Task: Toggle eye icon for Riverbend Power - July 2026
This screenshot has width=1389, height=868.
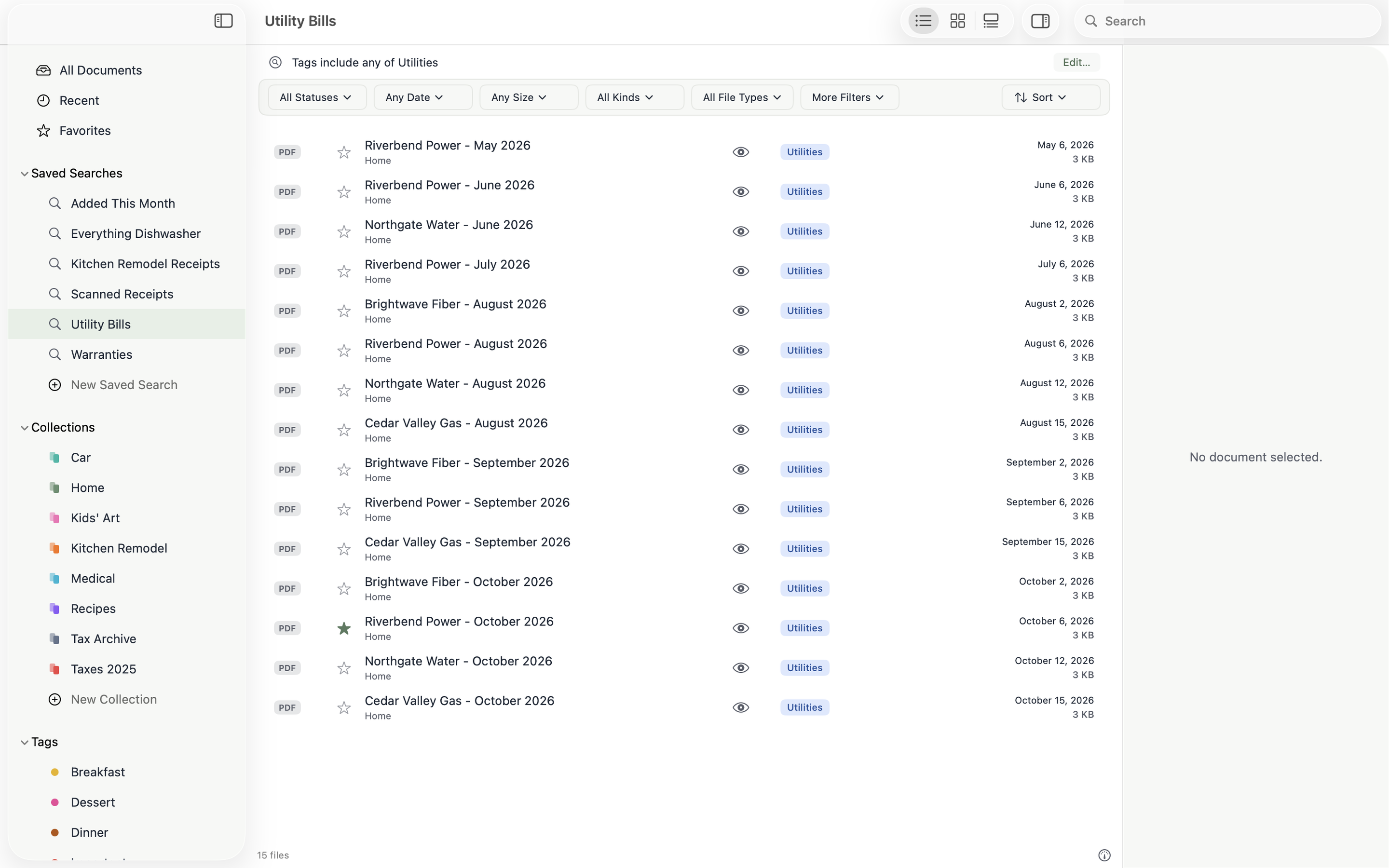Action: (740, 271)
